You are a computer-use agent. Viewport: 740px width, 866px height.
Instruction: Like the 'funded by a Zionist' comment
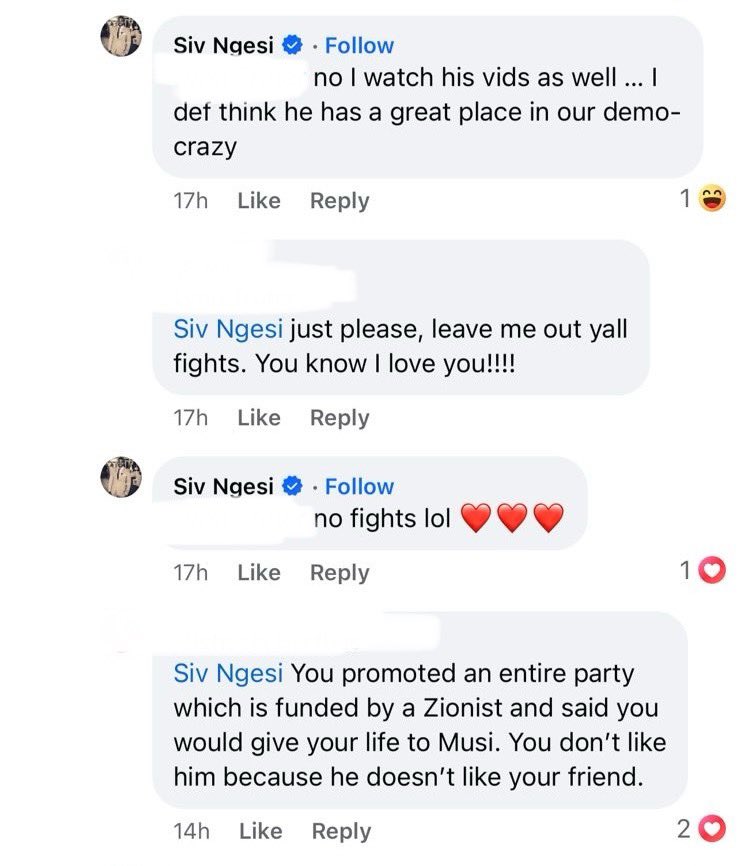(261, 831)
